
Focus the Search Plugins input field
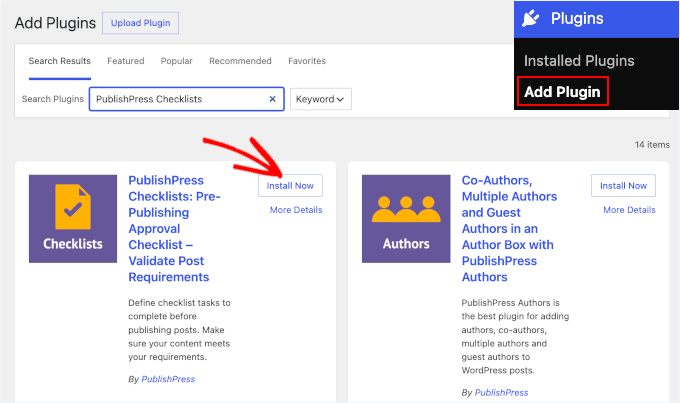coord(186,99)
